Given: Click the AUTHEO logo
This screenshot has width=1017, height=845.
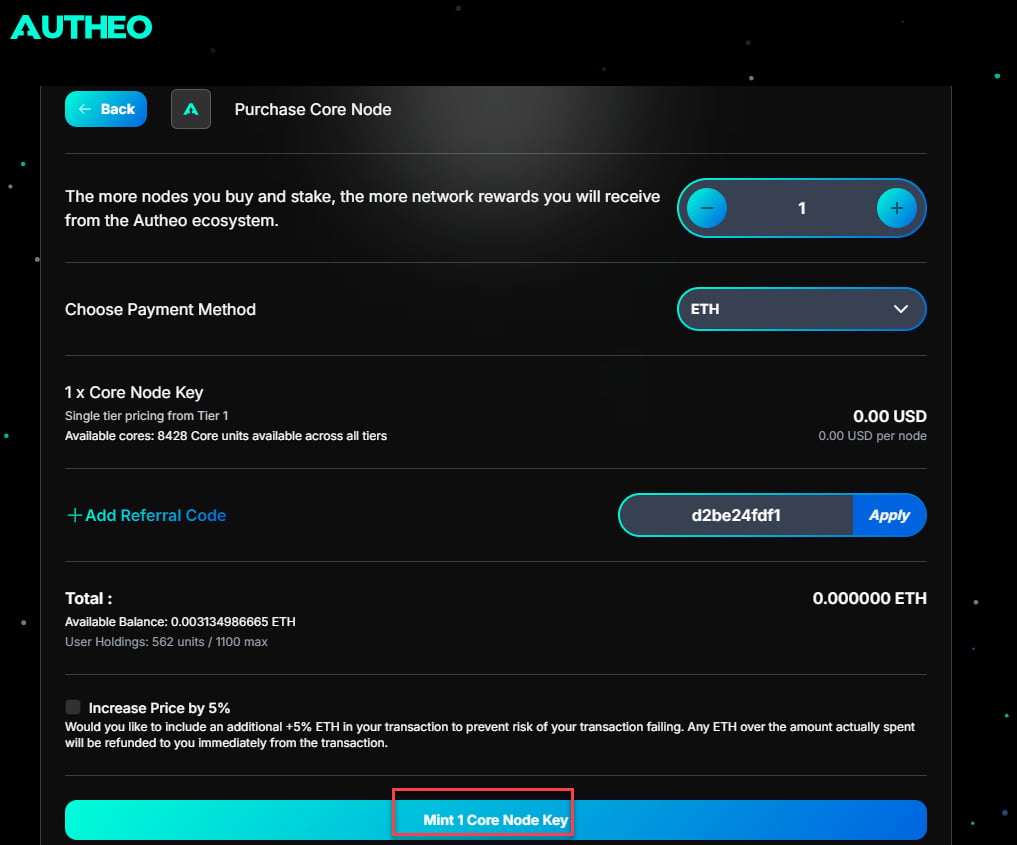Looking at the screenshot, I should pyautogui.click(x=81, y=27).
